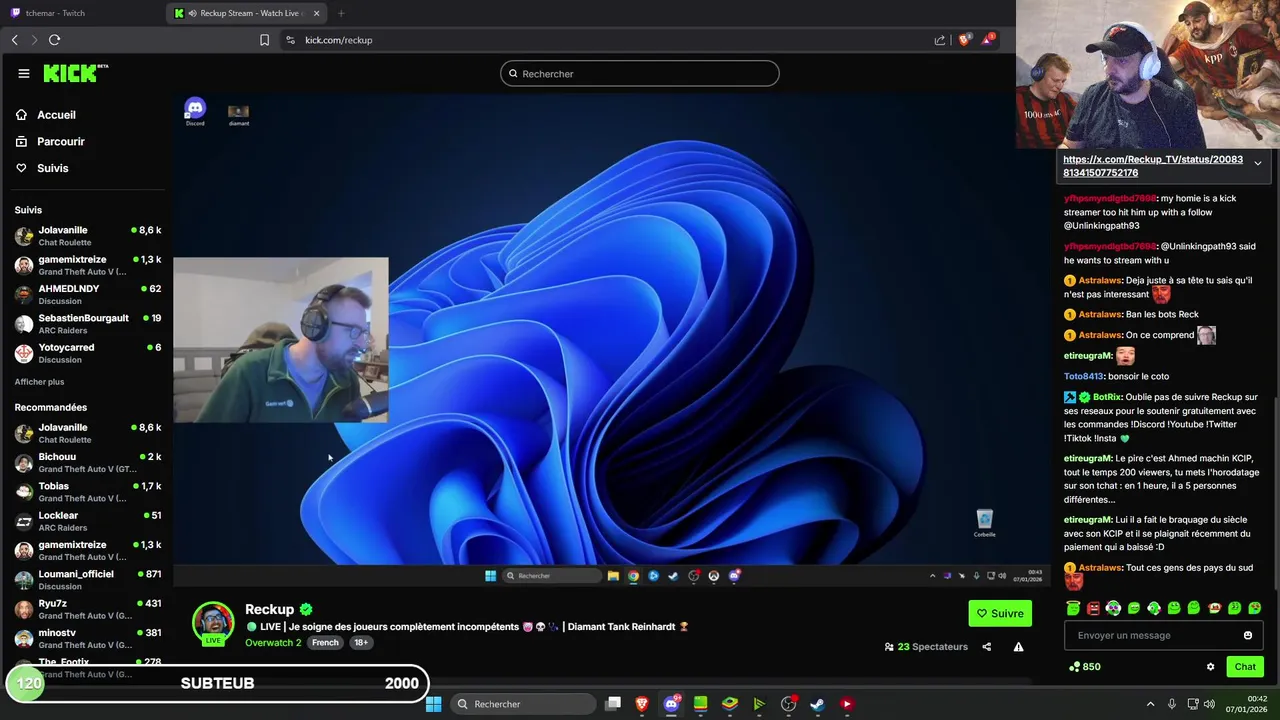The width and height of the screenshot is (1280, 720).
Task: Open Tobias recommended channel
Action: click(88, 491)
